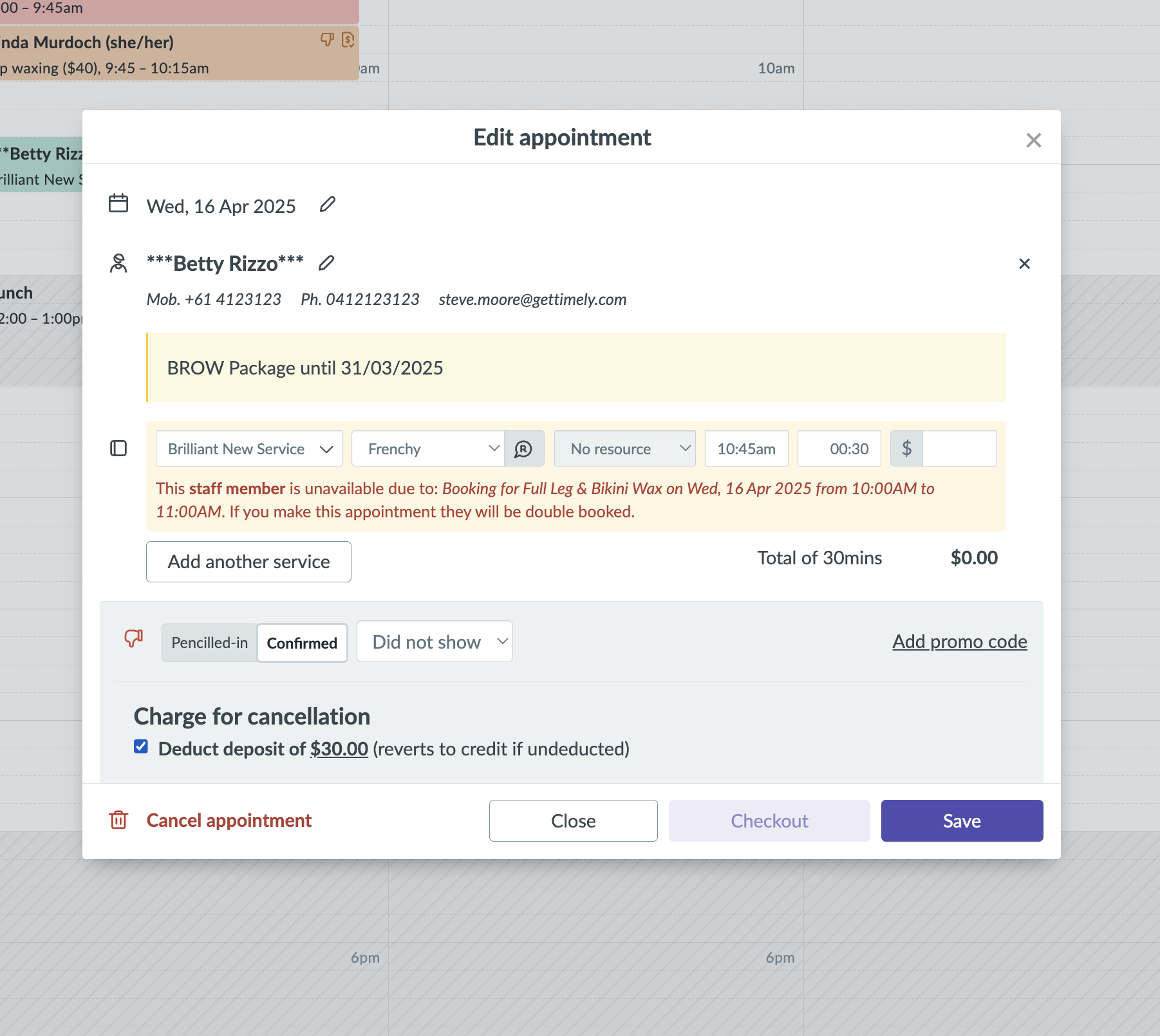Switch appointment status to Pencilled-in
This screenshot has width=1160, height=1036.
[209, 642]
